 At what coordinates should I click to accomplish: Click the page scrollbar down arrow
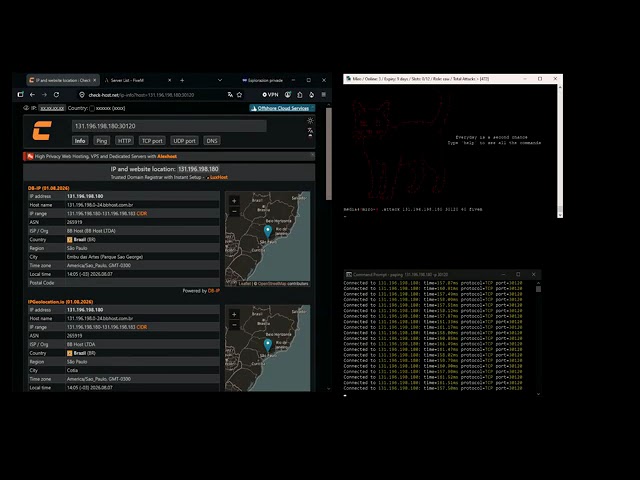tap(329, 389)
